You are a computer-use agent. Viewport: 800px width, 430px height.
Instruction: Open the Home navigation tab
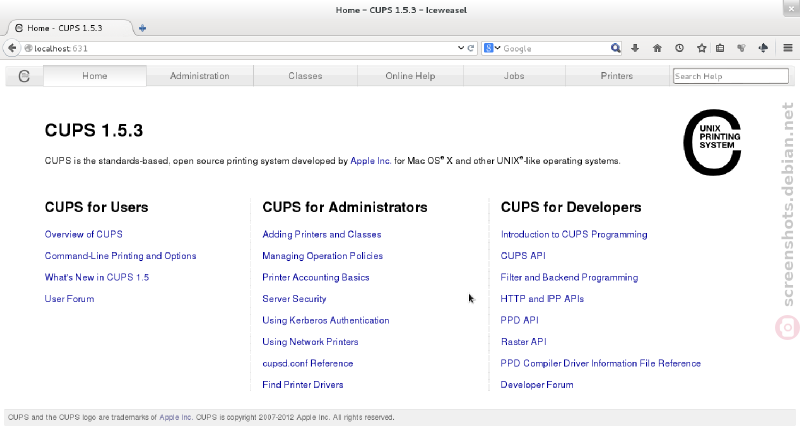(95, 76)
